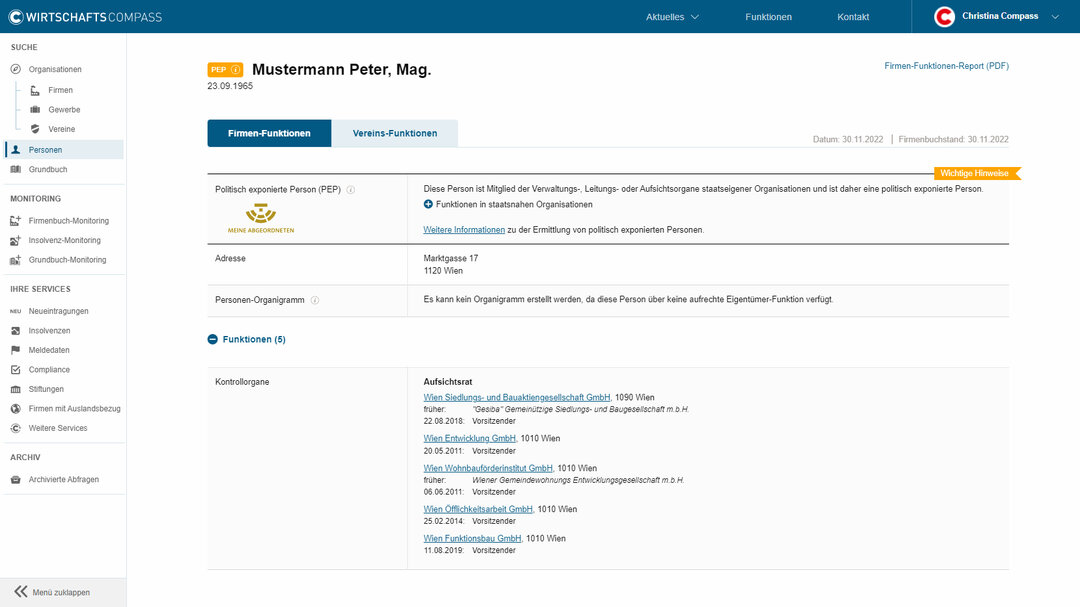Image resolution: width=1080 pixels, height=607 pixels.
Task: Click the Insolvenz-Monitoring icon
Action: pos(16,240)
